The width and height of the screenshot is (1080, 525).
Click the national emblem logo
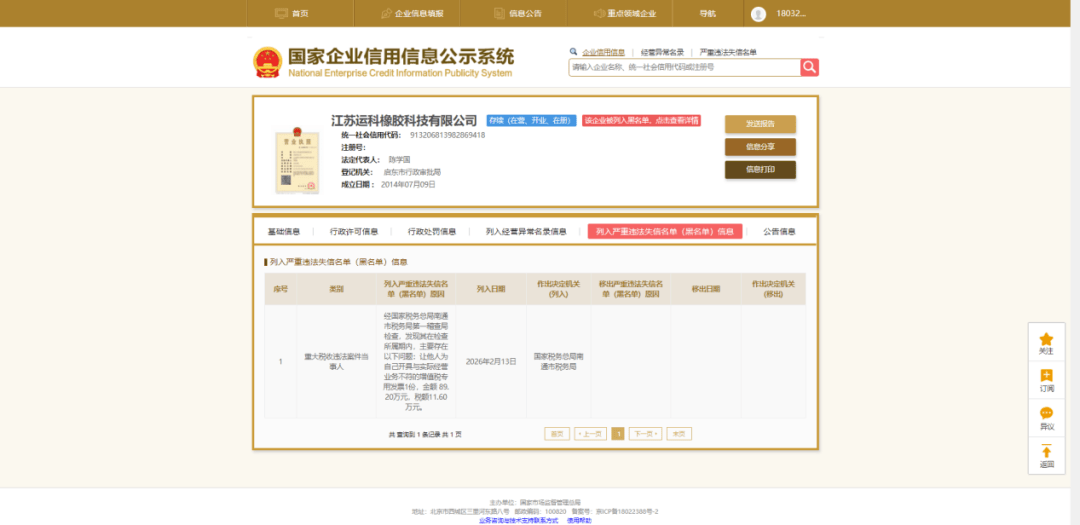point(267,61)
